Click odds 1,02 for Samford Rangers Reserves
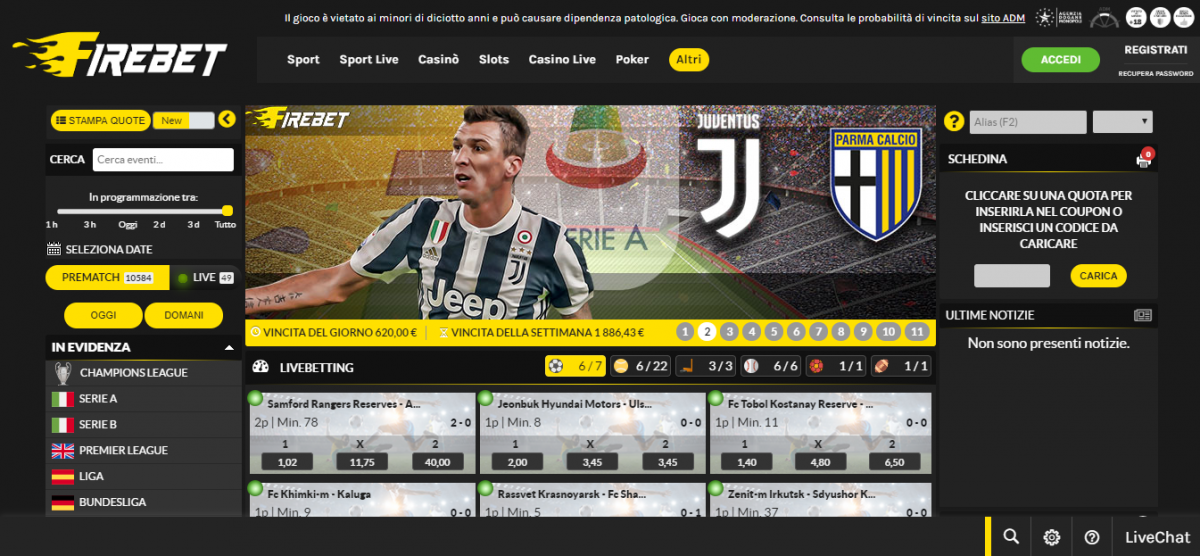1200x556 pixels. pyautogui.click(x=285, y=462)
